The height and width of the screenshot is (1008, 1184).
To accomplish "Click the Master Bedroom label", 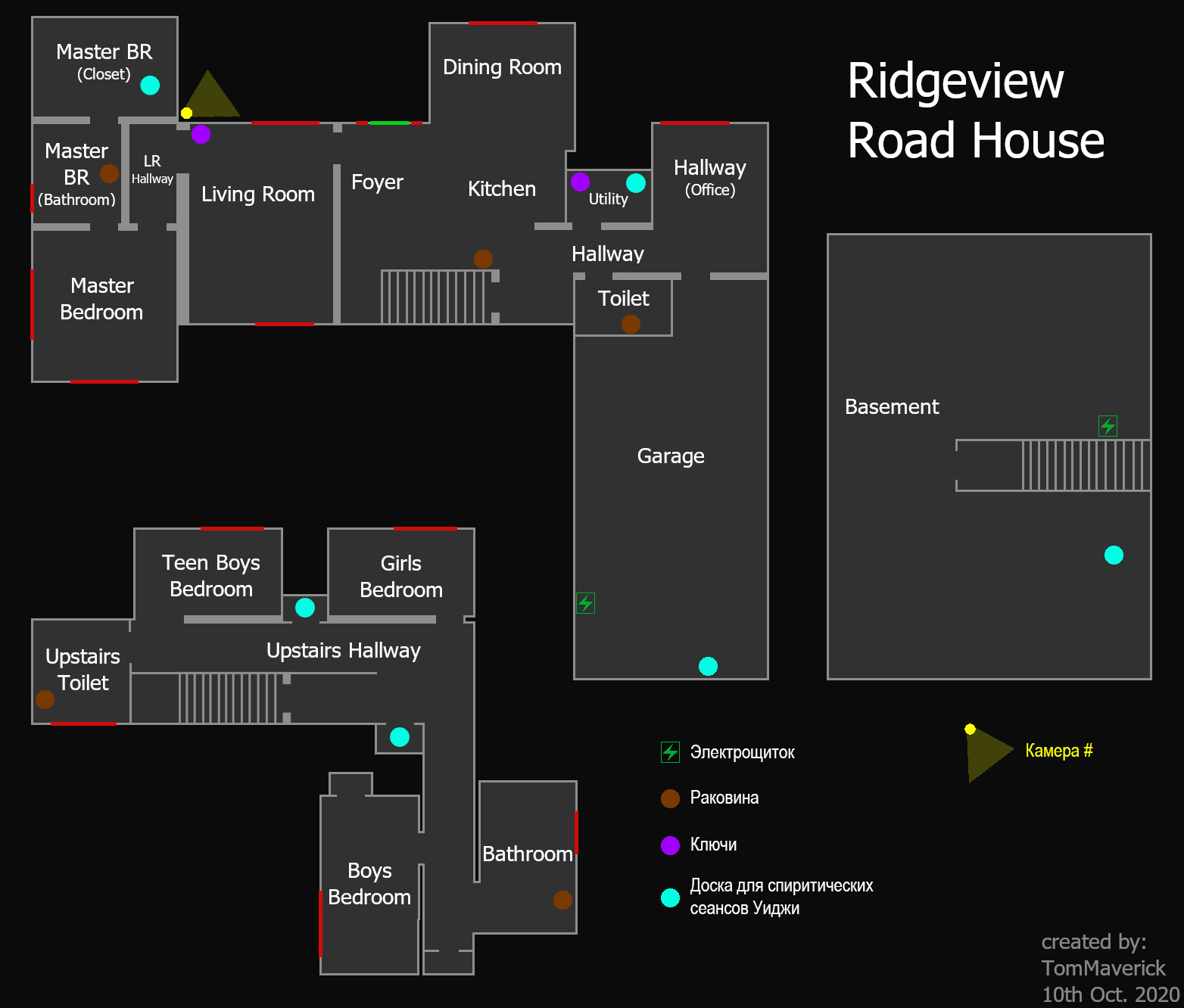I will tap(101, 299).
